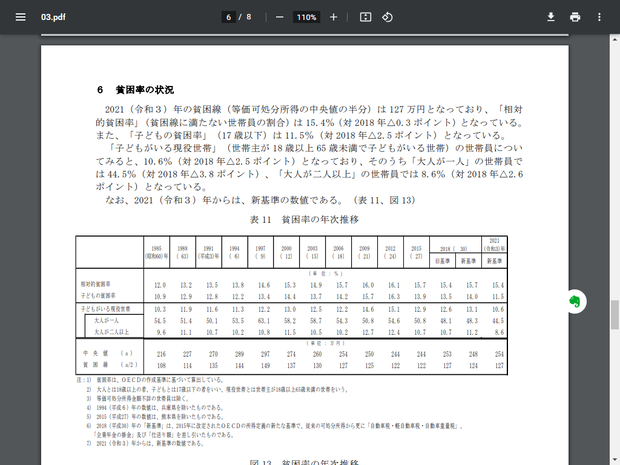
Task: Click the 中央値 (a) row label
Action: (108, 353)
